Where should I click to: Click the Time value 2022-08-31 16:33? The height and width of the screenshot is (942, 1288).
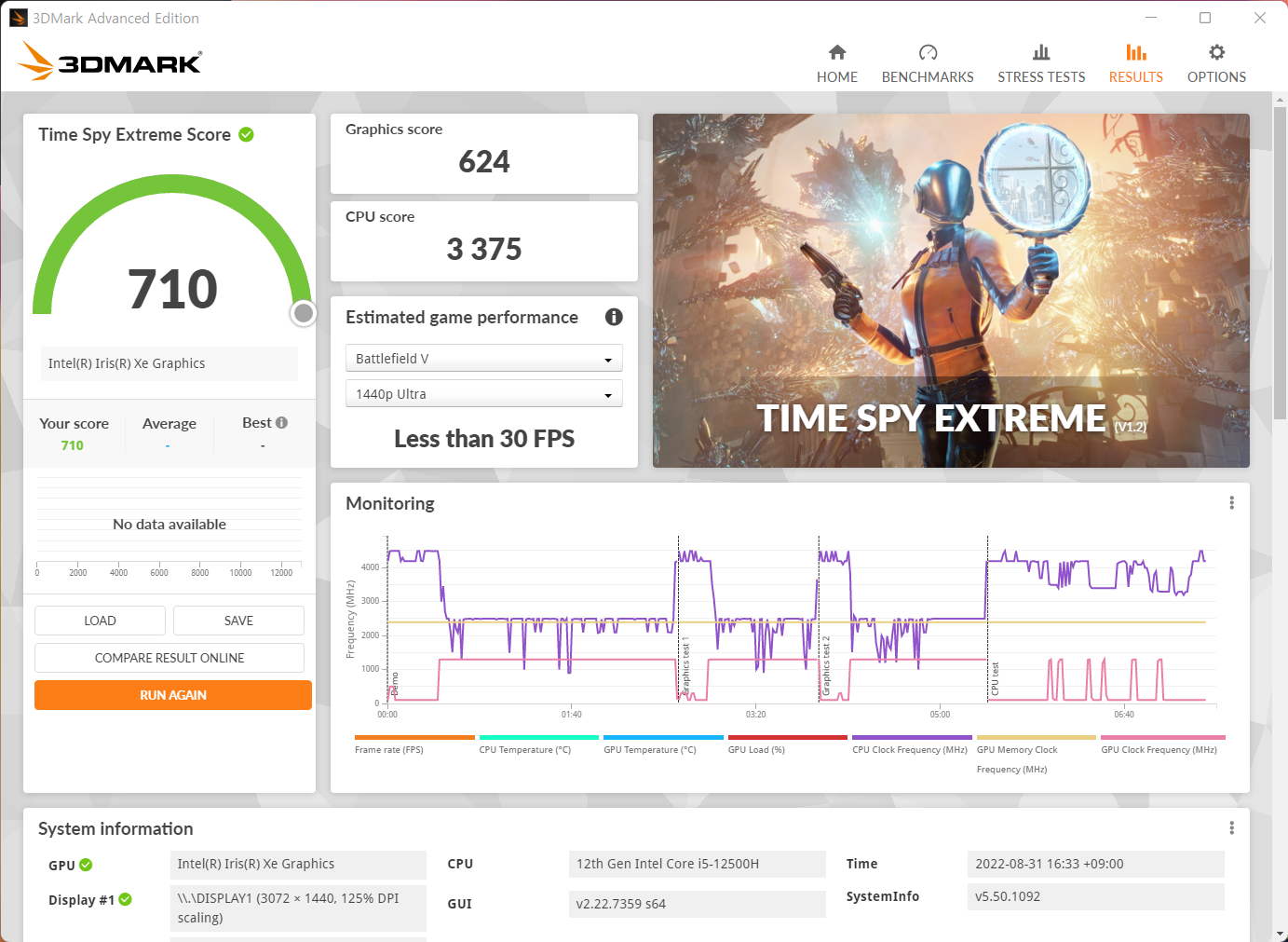(1096, 864)
